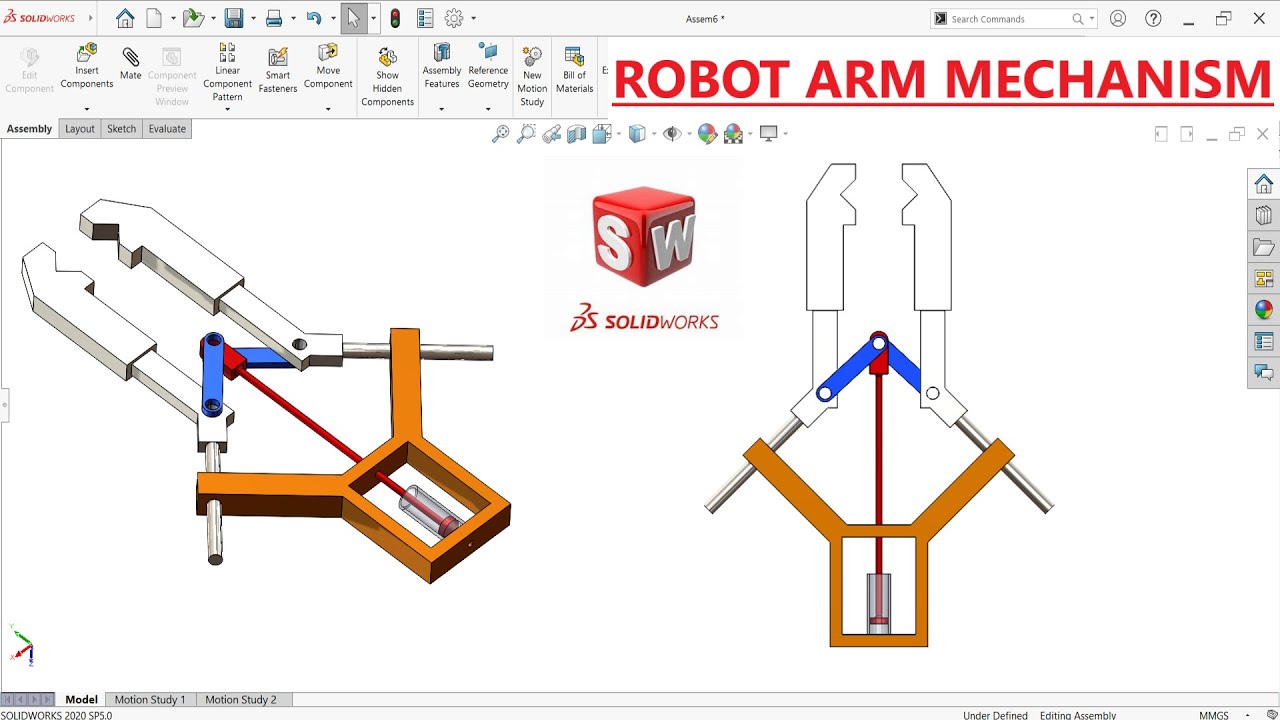Click Apply Scene icon
1280x720 pixels.
733,134
